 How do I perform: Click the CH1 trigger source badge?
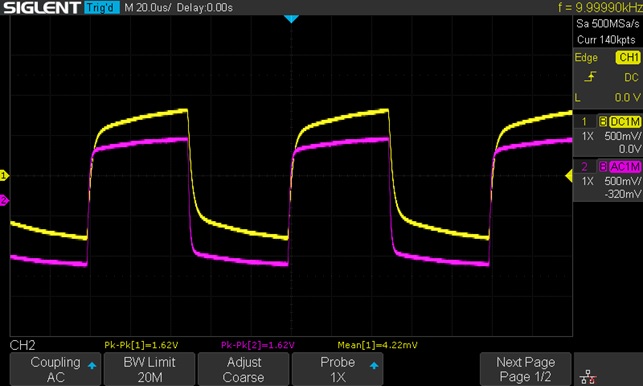tap(628, 57)
